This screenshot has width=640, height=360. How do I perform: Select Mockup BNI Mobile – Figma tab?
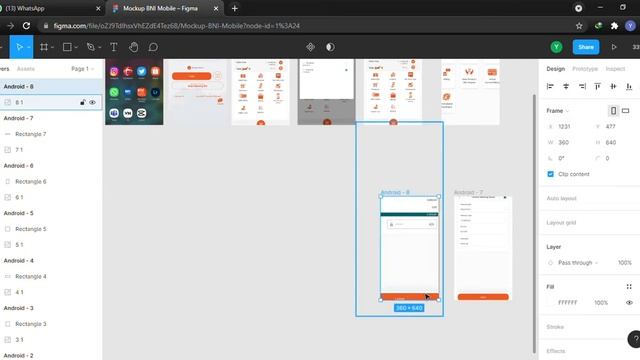(x=165, y=8)
